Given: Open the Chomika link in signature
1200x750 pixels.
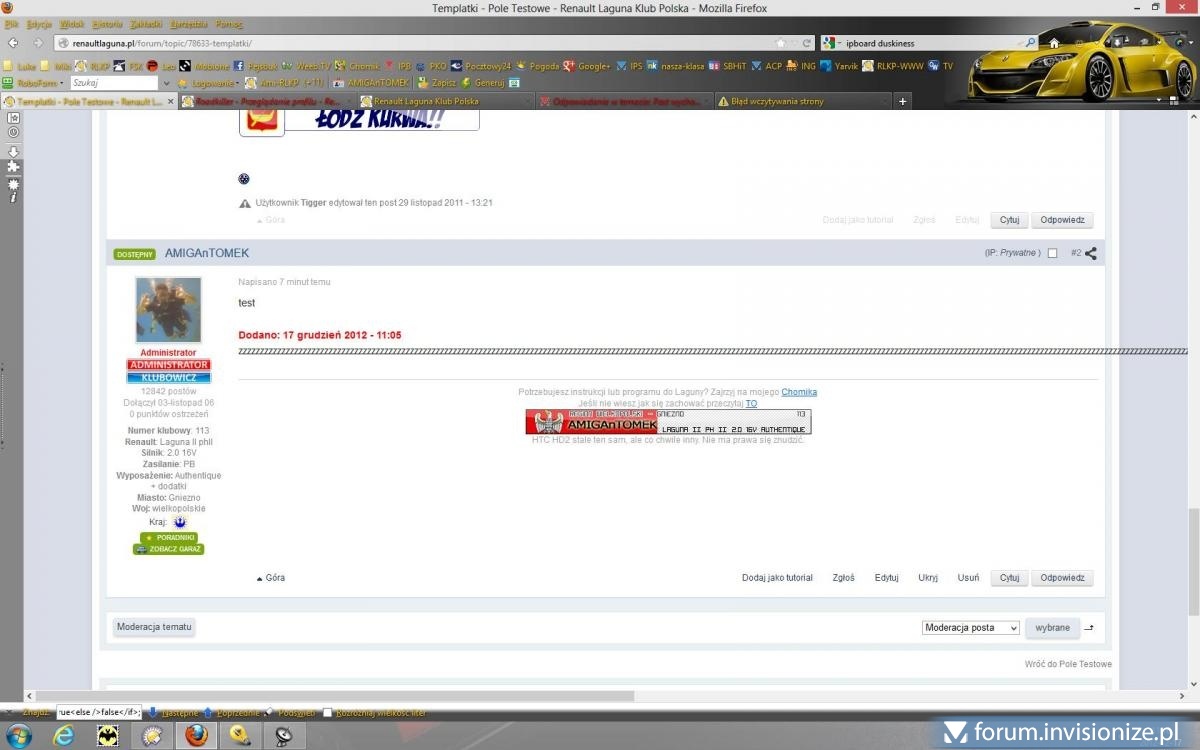Looking at the screenshot, I should coord(799,392).
